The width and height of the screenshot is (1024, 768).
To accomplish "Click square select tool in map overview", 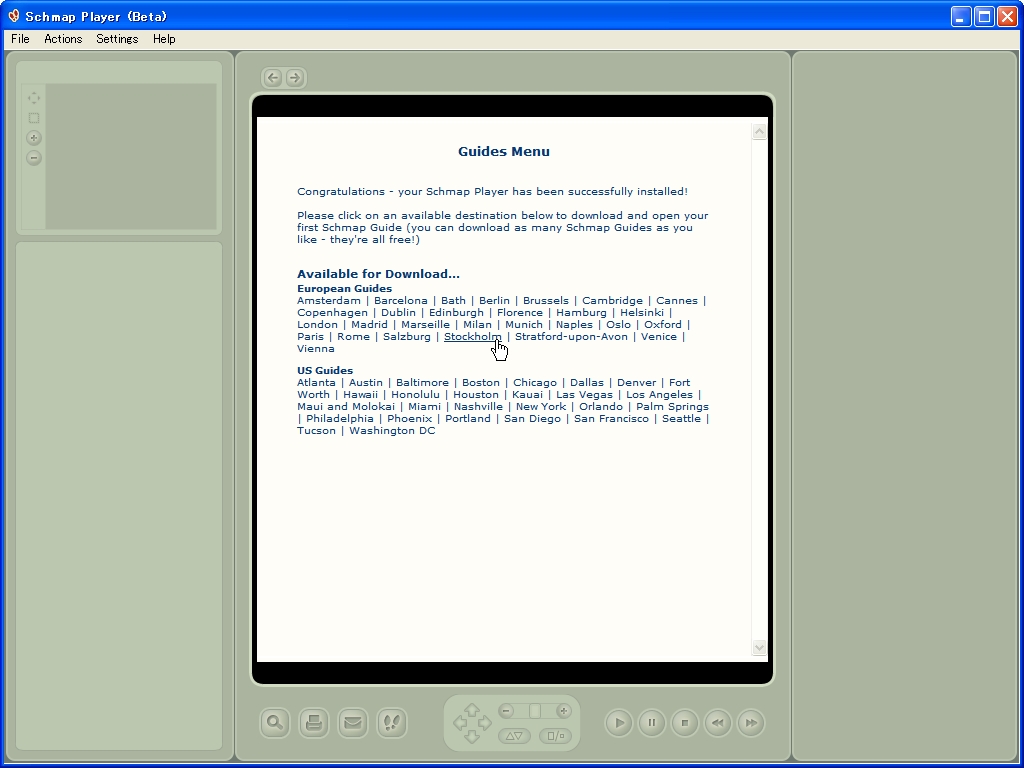I will (x=34, y=118).
